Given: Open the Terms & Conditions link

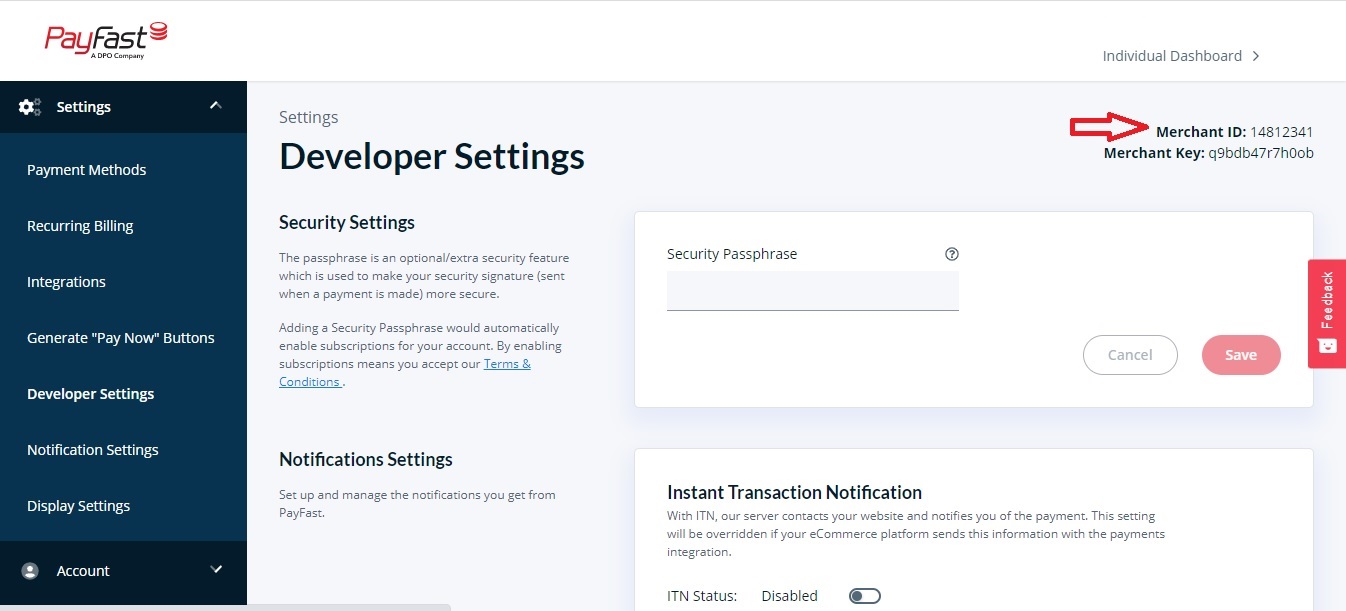Looking at the screenshot, I should (405, 373).
